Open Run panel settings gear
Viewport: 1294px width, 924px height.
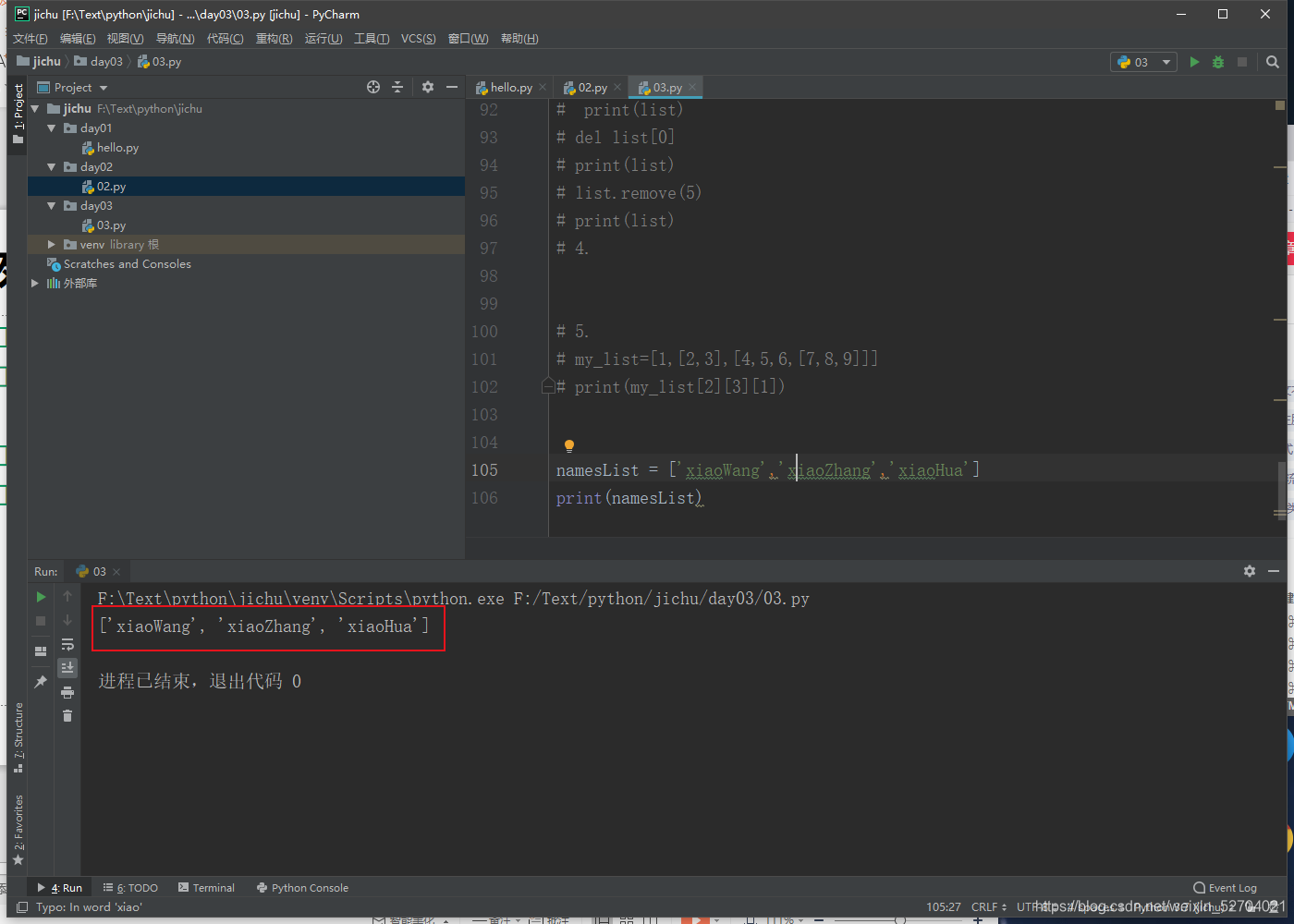1250,571
